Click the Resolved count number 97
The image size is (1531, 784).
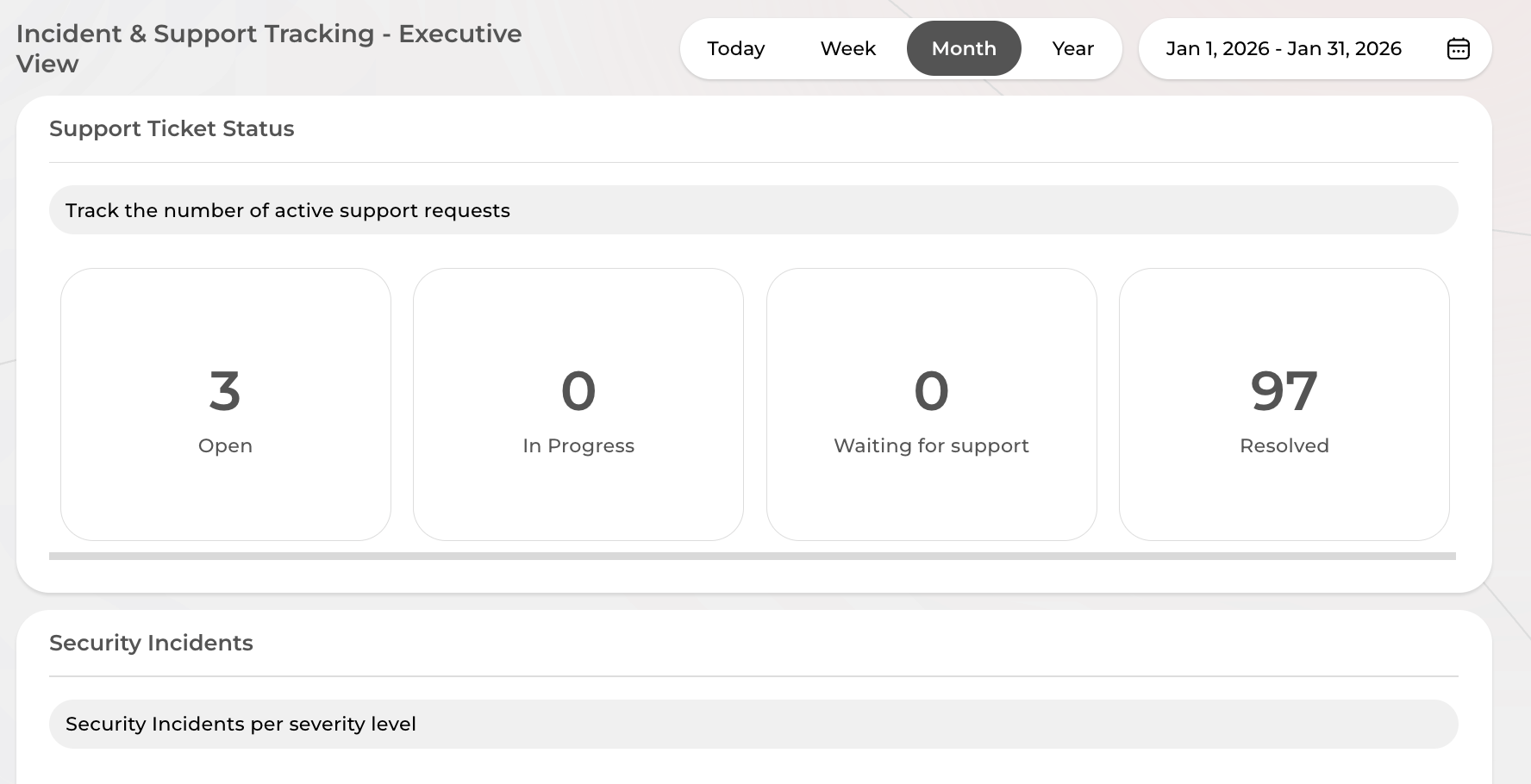click(1284, 390)
